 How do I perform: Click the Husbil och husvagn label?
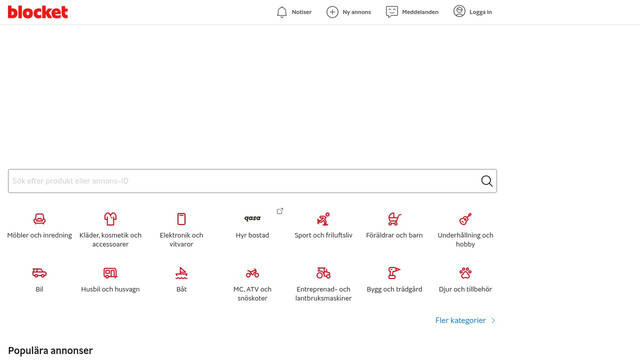coord(110,289)
